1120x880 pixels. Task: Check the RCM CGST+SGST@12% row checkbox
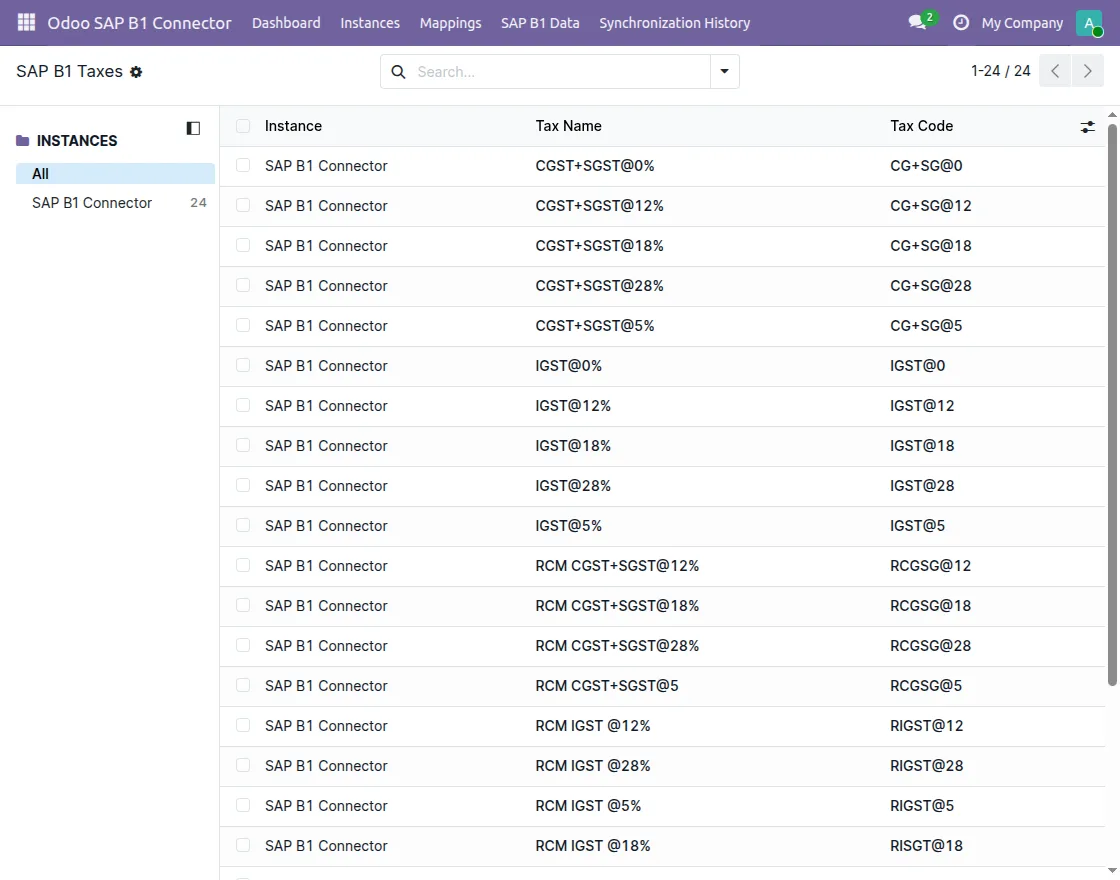[243, 566]
